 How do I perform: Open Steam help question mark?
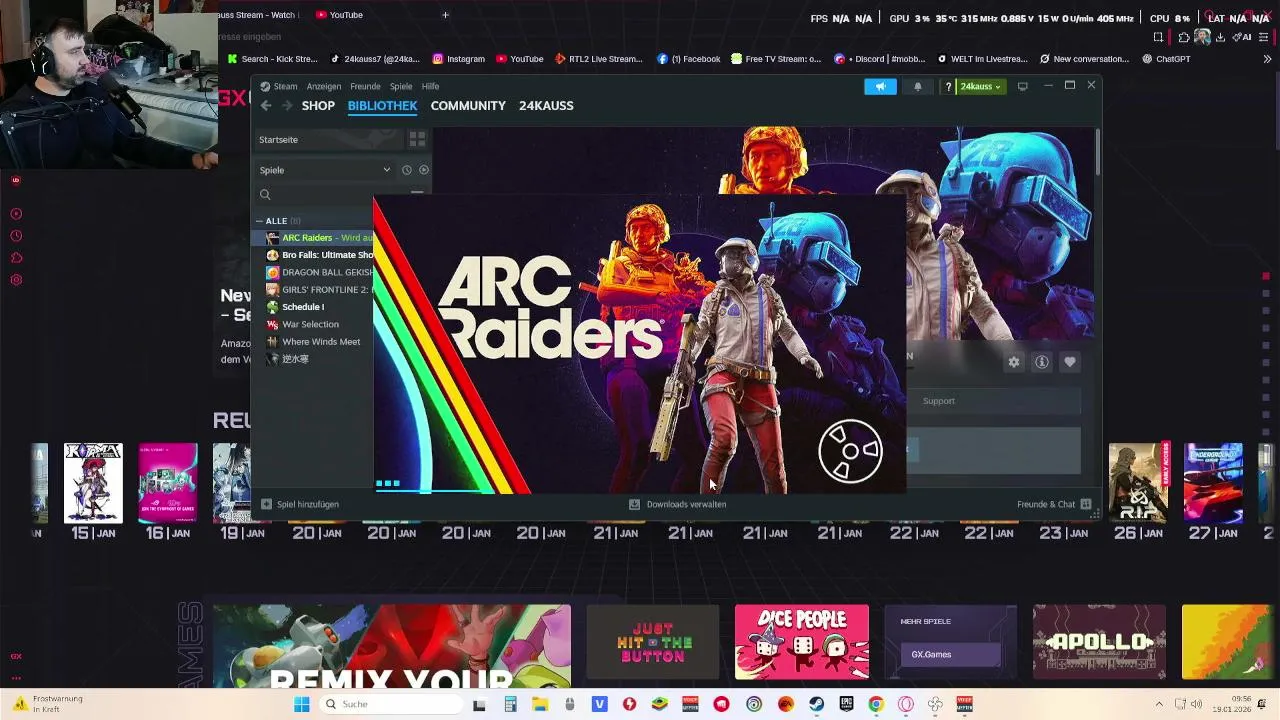pyautogui.click(x=948, y=86)
